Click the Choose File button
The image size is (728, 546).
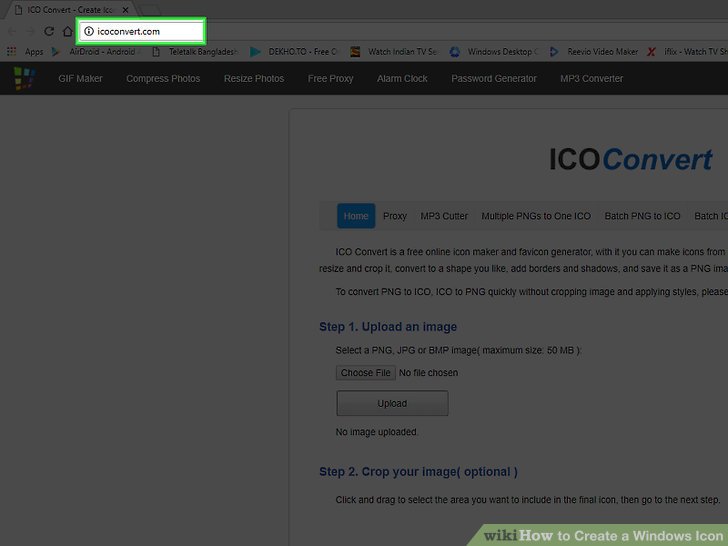point(366,373)
